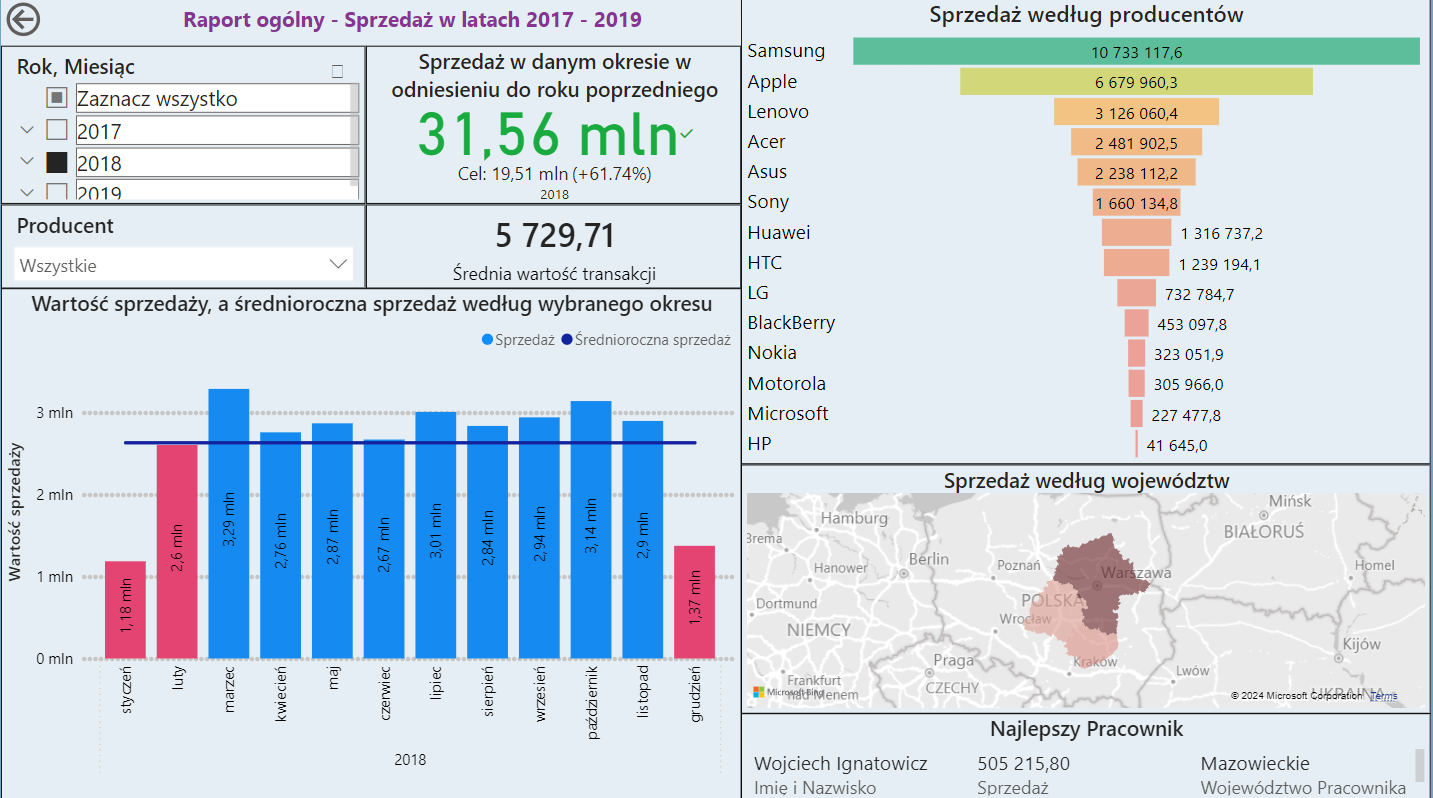
Task: Expand the 2018 year months
Action: tap(27, 162)
